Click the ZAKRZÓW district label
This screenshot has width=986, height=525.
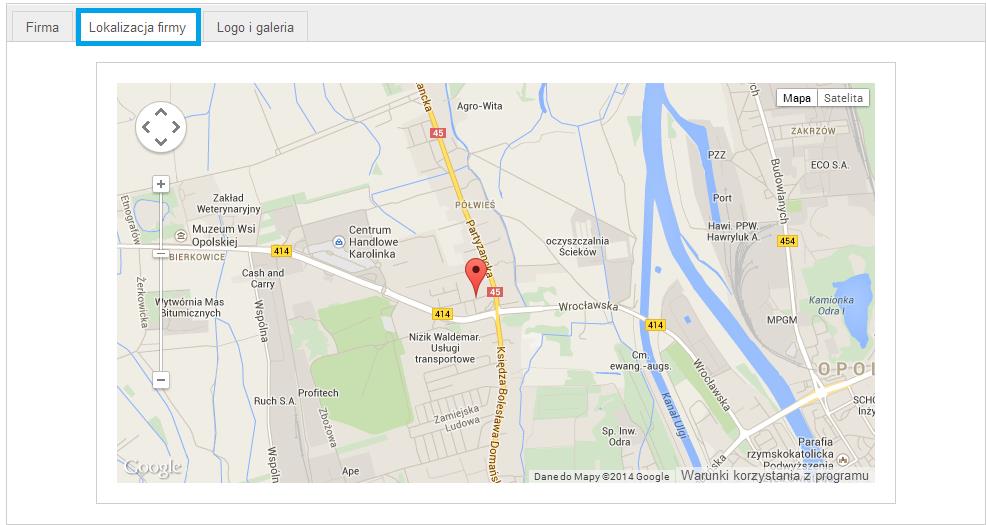[x=814, y=131]
